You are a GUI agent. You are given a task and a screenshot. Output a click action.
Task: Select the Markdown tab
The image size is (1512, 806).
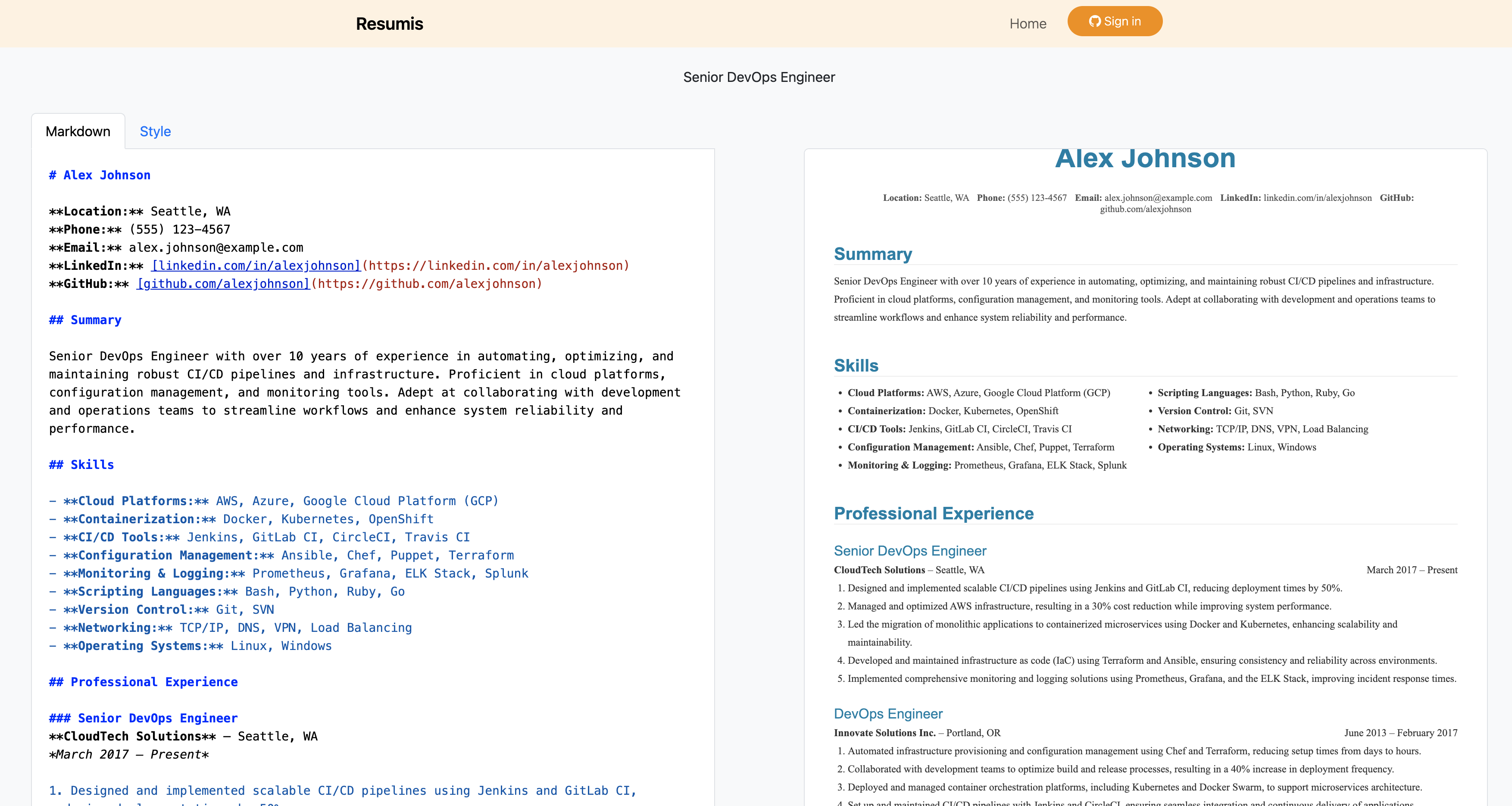78,131
